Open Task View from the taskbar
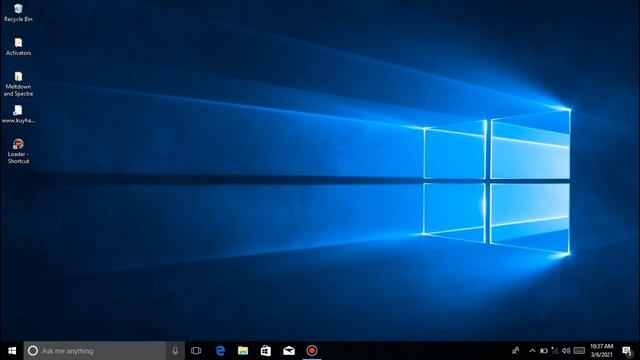Screen dimensions: 640x360 196,351
